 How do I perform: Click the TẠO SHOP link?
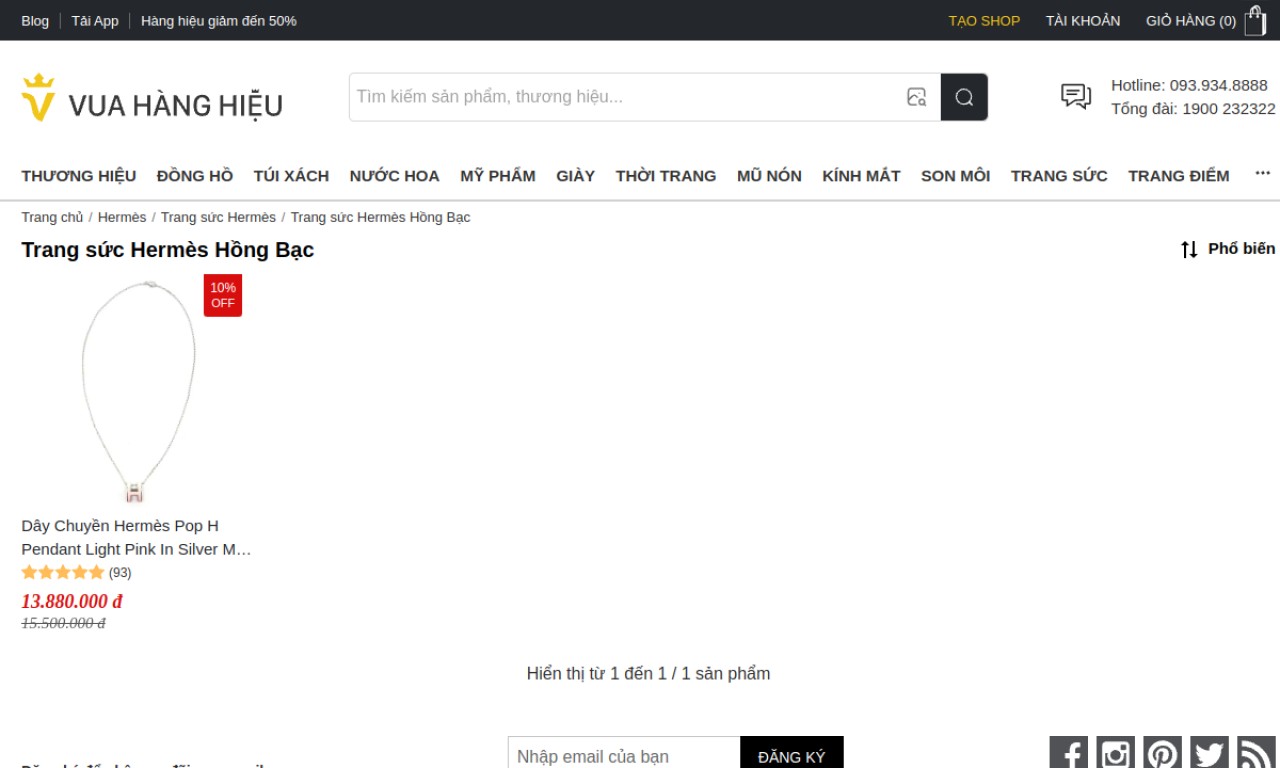point(984,20)
